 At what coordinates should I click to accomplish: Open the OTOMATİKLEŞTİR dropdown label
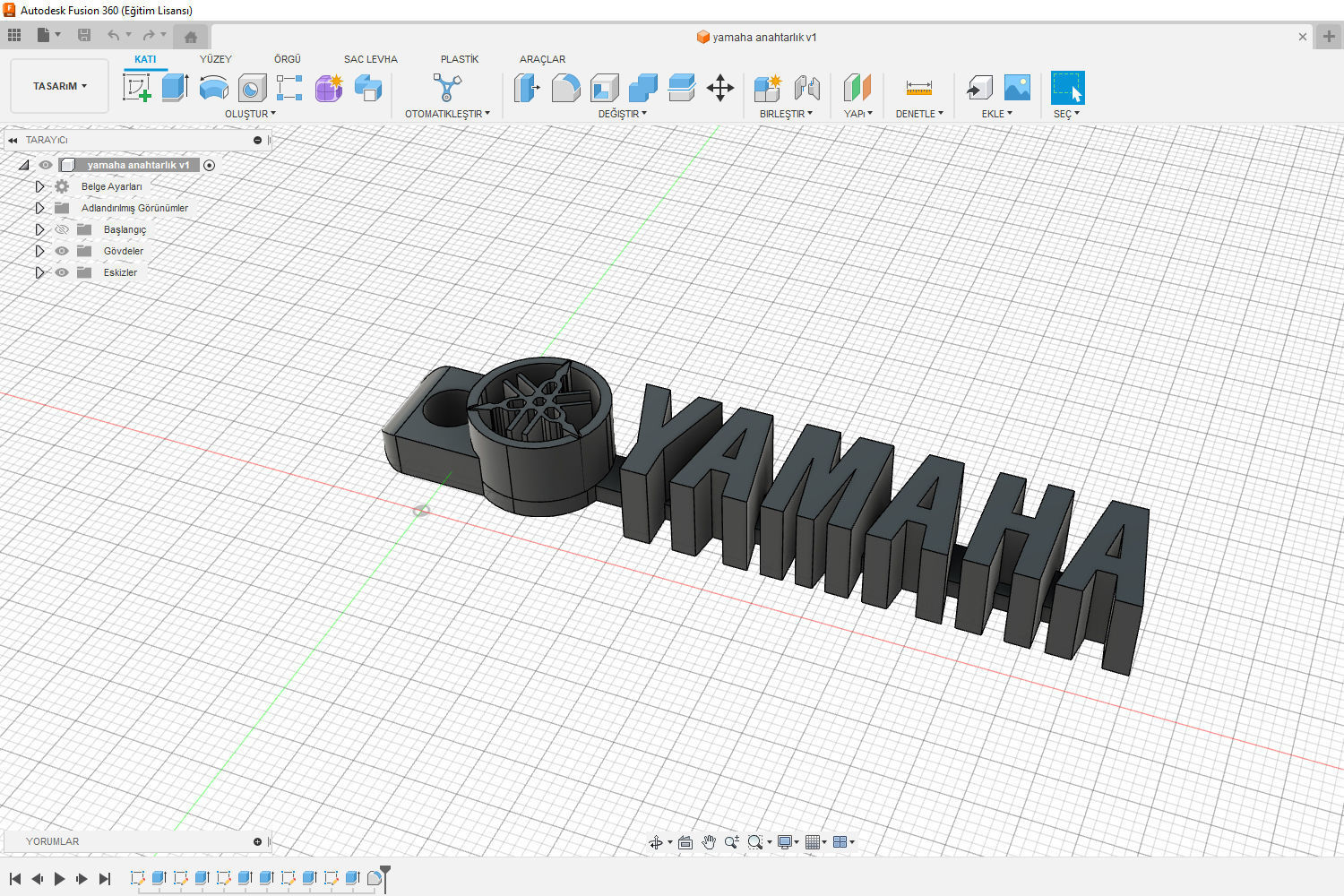click(x=447, y=114)
